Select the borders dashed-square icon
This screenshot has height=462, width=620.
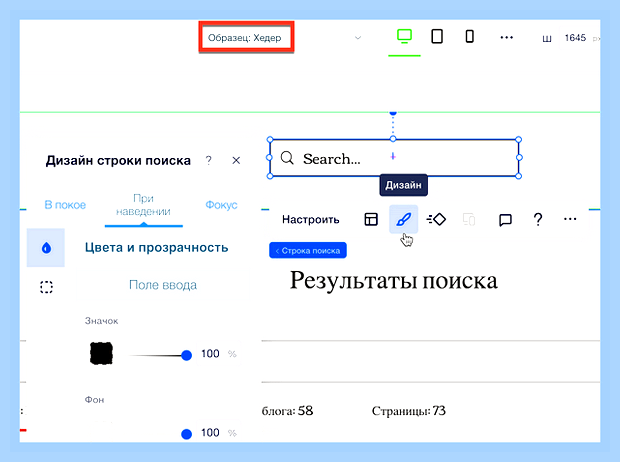pyautogui.click(x=46, y=287)
